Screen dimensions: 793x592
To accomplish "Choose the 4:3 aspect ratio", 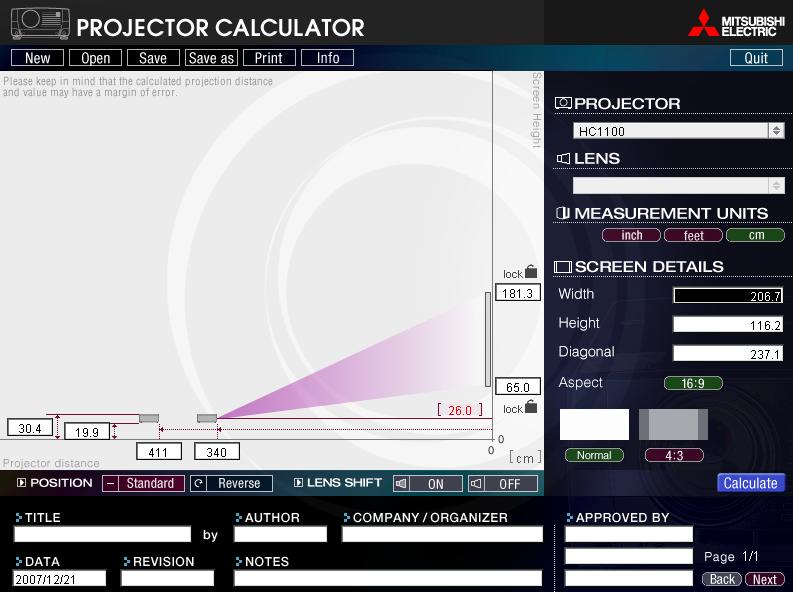I will pos(674,456).
